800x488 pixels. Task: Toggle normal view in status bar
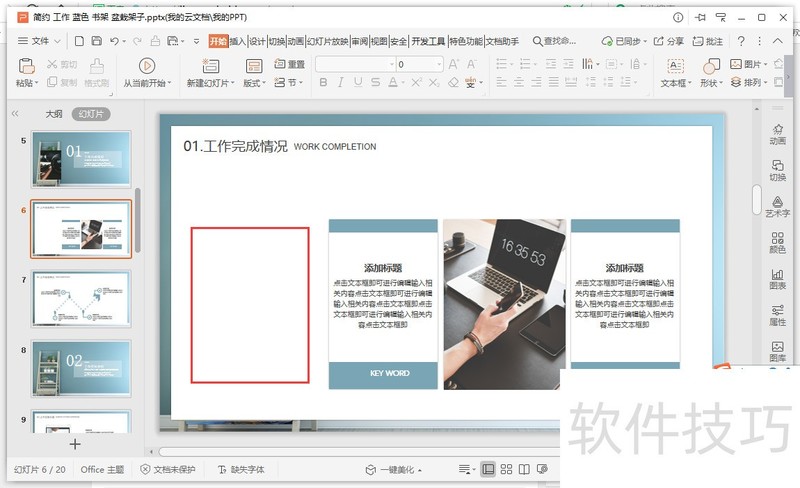click(x=488, y=469)
